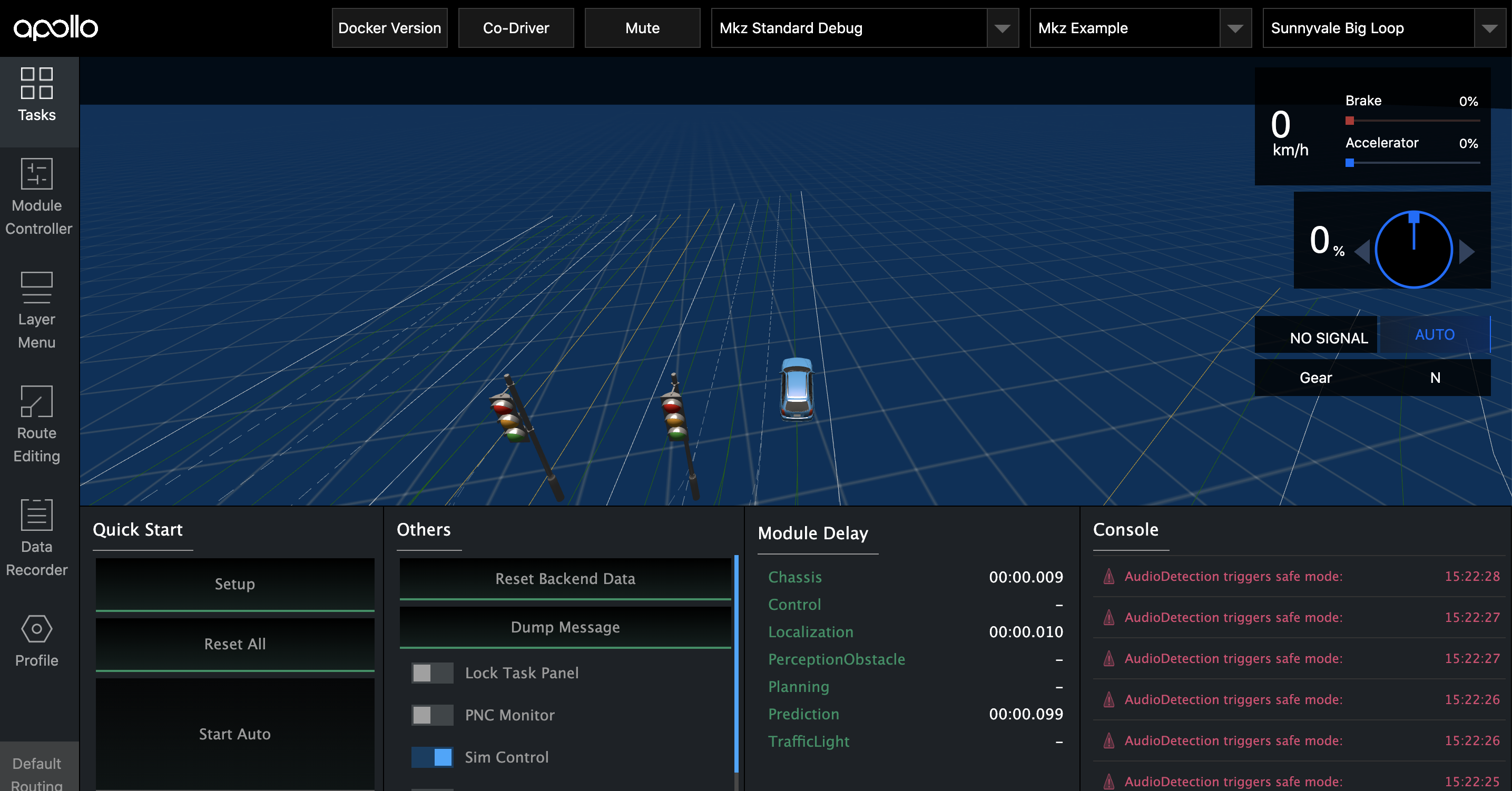Click the Start Auto button

(234, 733)
